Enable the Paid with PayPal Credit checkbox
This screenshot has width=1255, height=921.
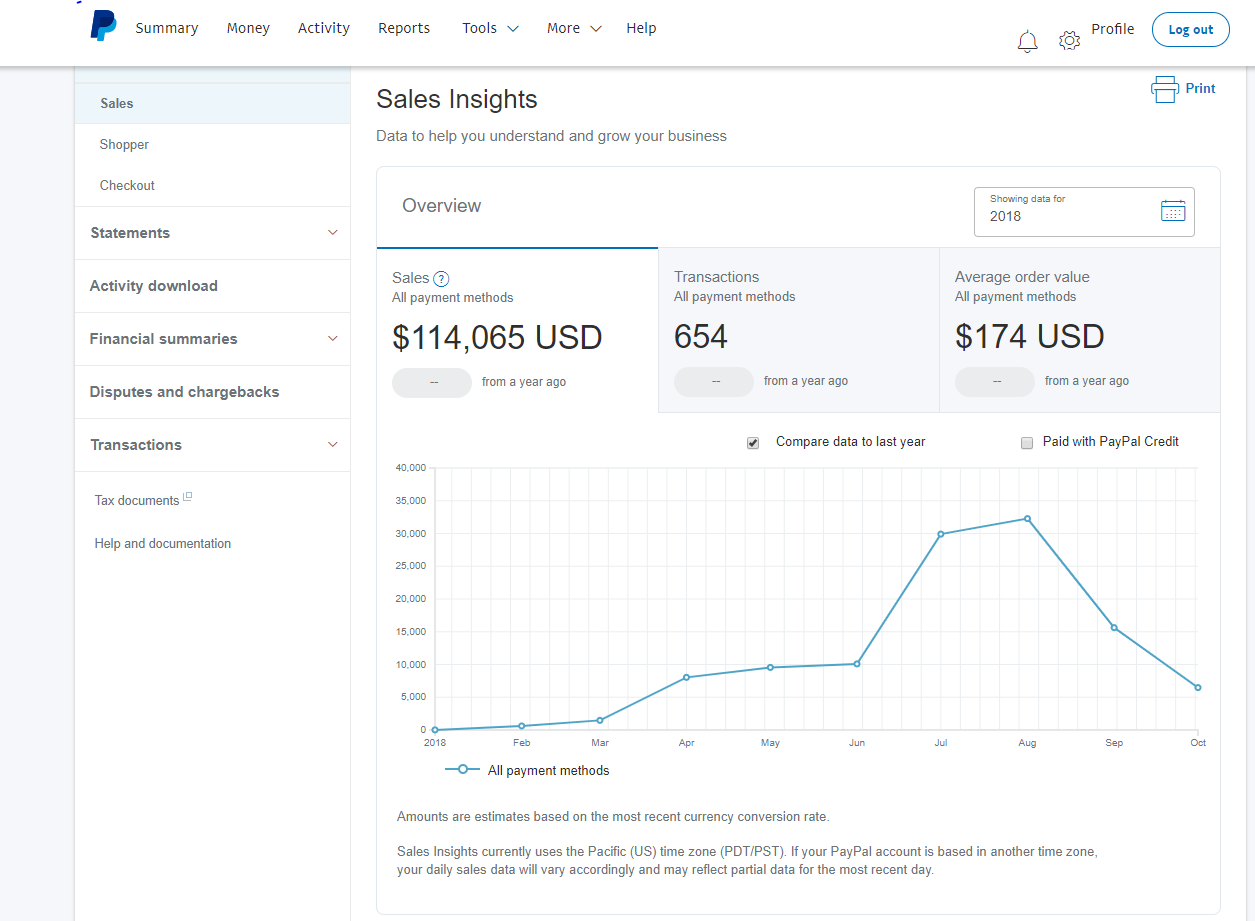coord(1026,442)
